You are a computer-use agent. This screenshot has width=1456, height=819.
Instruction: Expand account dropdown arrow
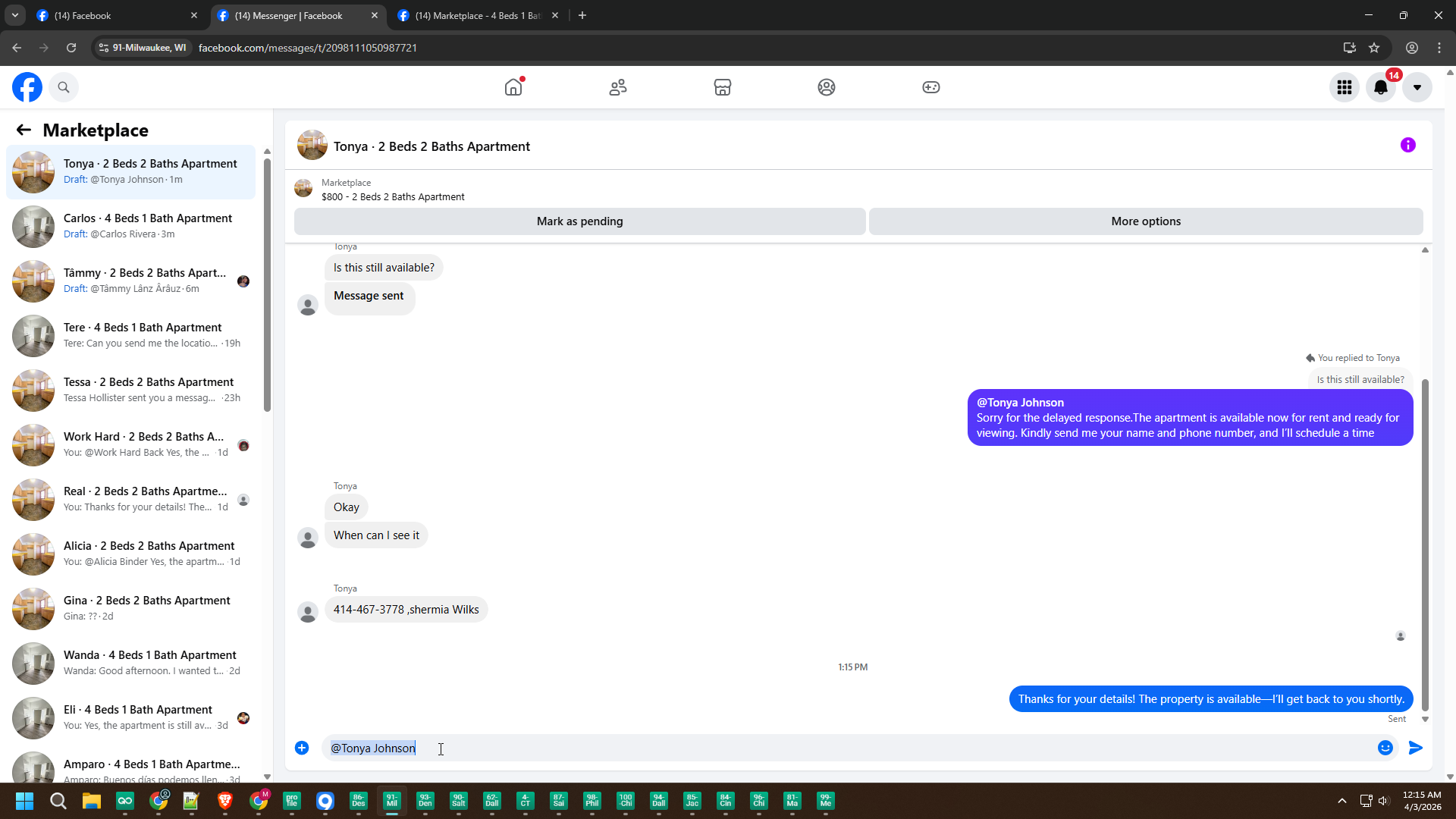(x=1417, y=87)
